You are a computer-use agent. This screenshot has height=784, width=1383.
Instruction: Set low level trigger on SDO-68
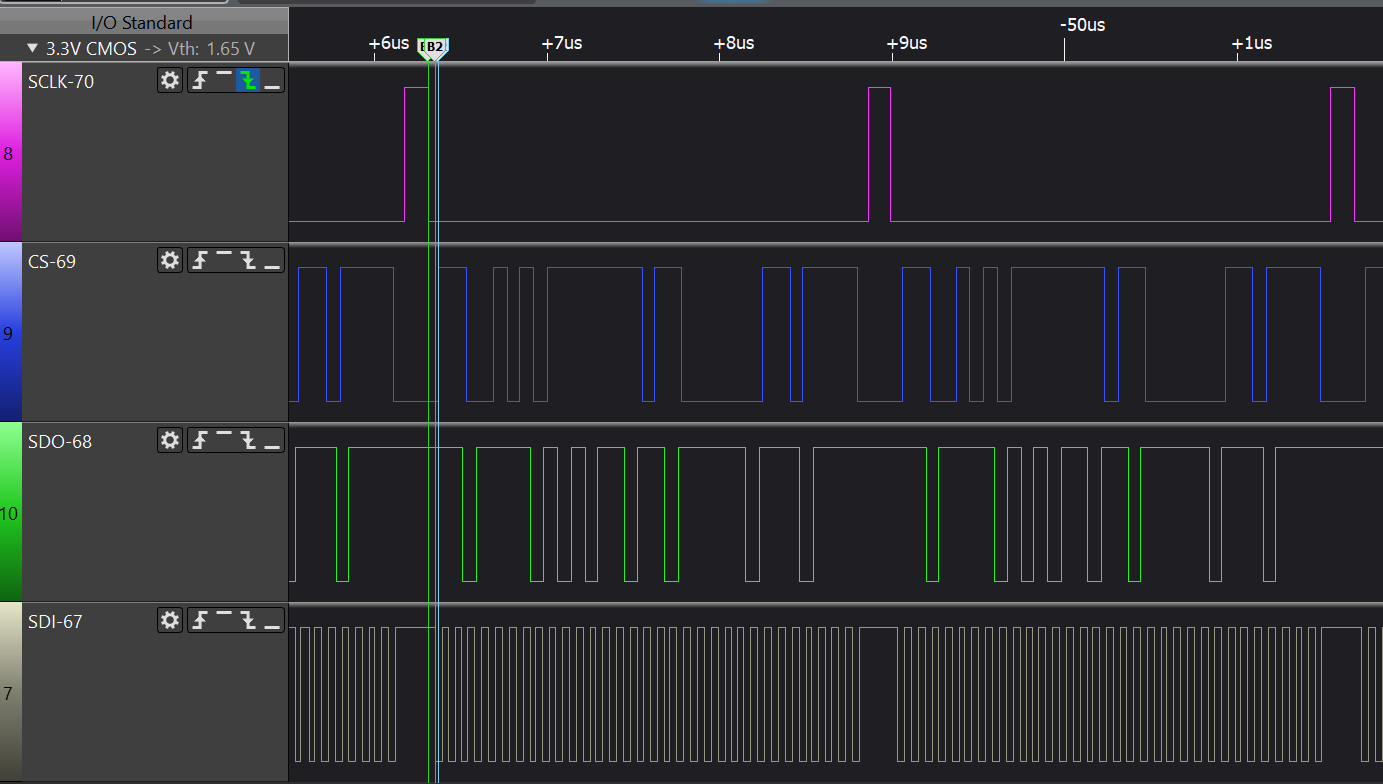(271, 441)
